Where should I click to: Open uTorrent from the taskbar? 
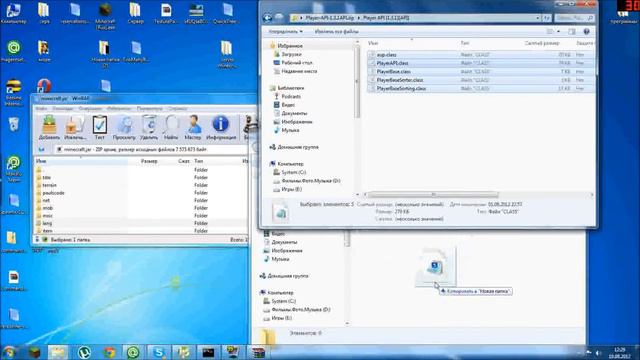click(x=84, y=352)
